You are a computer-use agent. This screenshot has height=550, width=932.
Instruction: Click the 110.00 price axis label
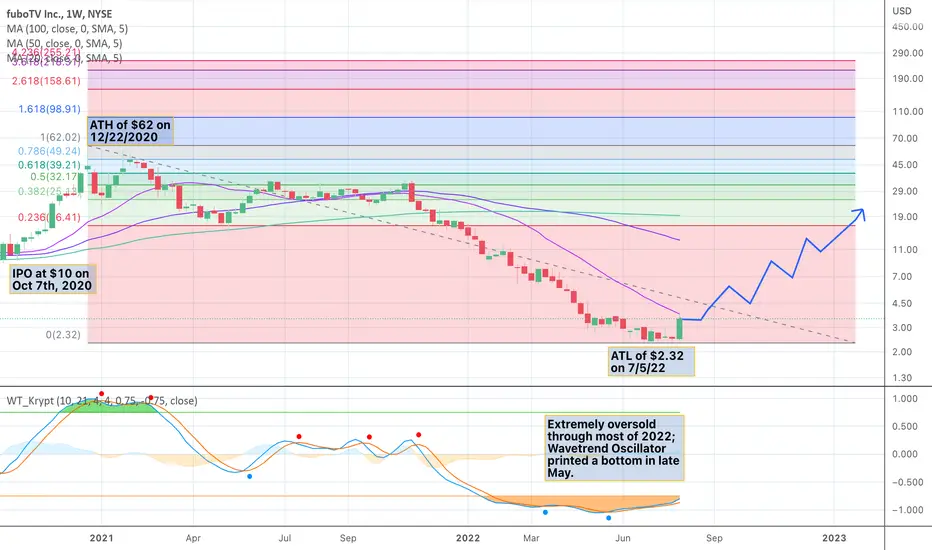tap(908, 111)
